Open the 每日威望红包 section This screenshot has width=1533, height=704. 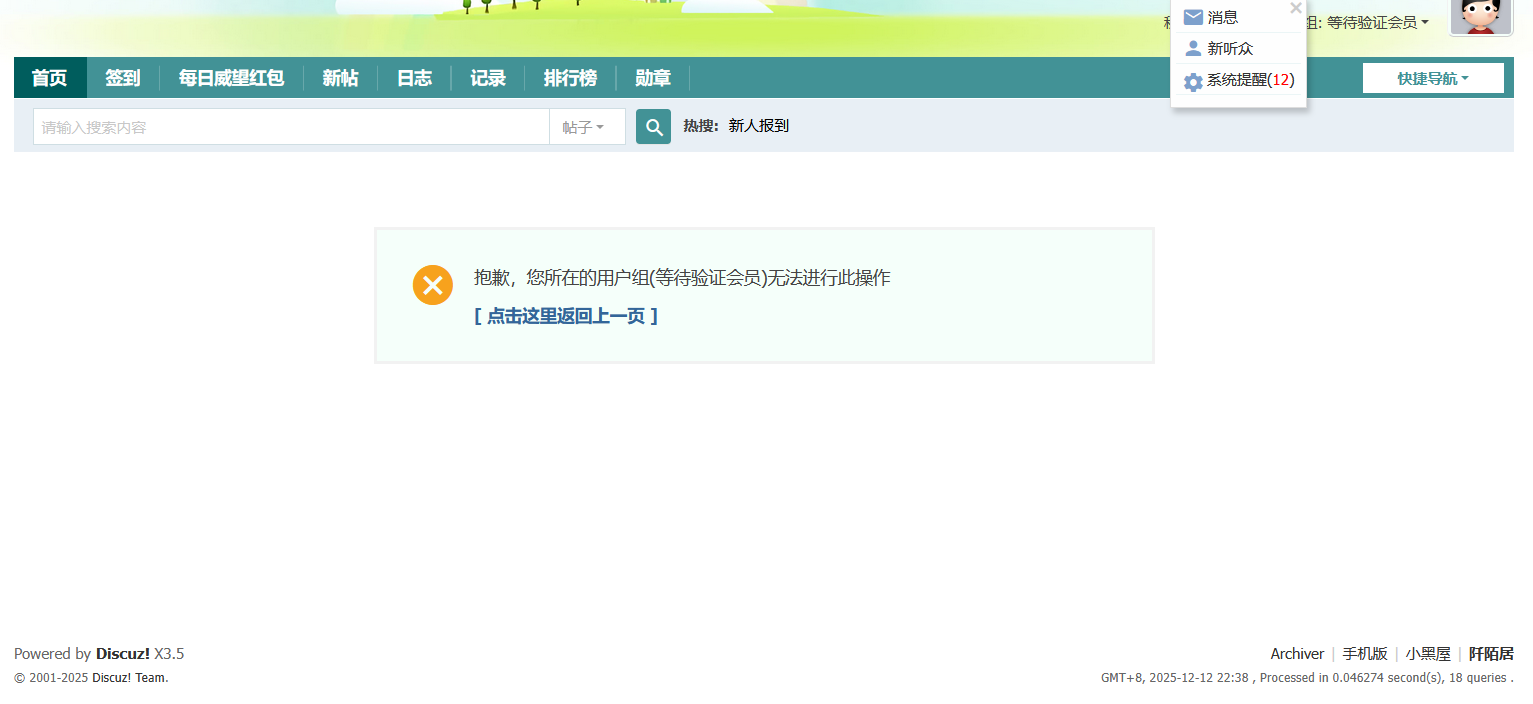(x=230, y=77)
